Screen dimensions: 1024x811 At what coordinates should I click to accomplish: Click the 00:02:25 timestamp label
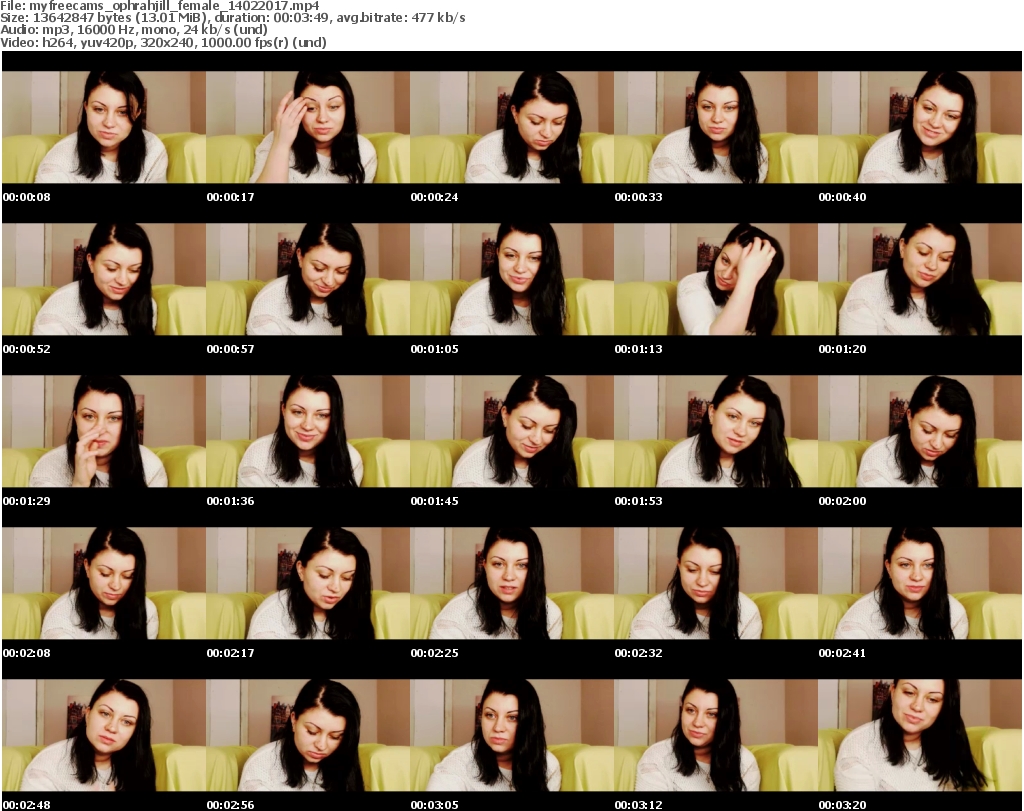point(434,653)
